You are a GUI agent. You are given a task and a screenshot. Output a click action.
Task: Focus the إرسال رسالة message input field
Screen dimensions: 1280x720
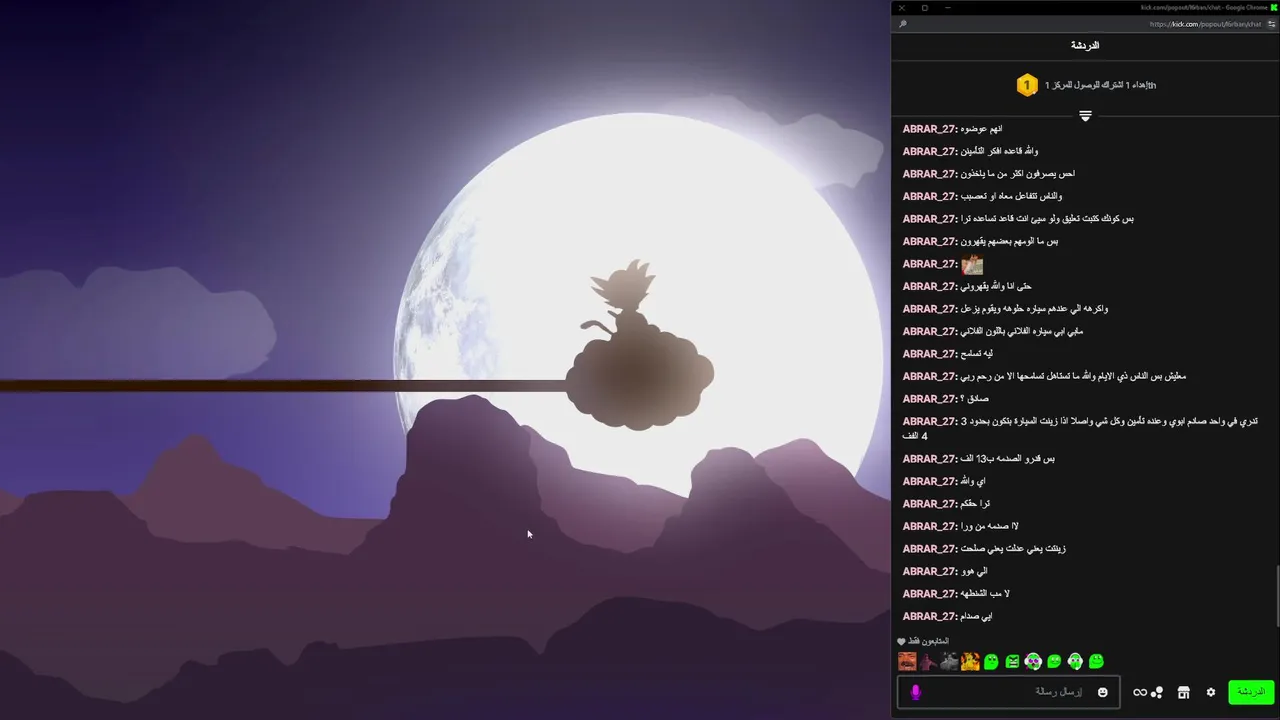1009,692
